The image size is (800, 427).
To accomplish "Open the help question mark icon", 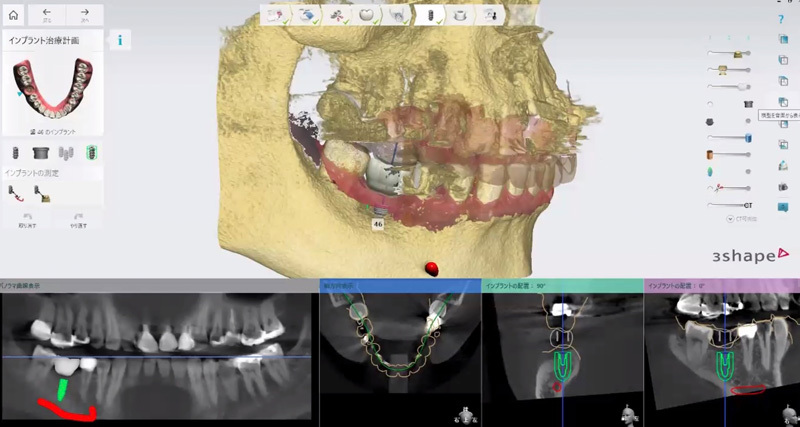I will click(x=781, y=20).
